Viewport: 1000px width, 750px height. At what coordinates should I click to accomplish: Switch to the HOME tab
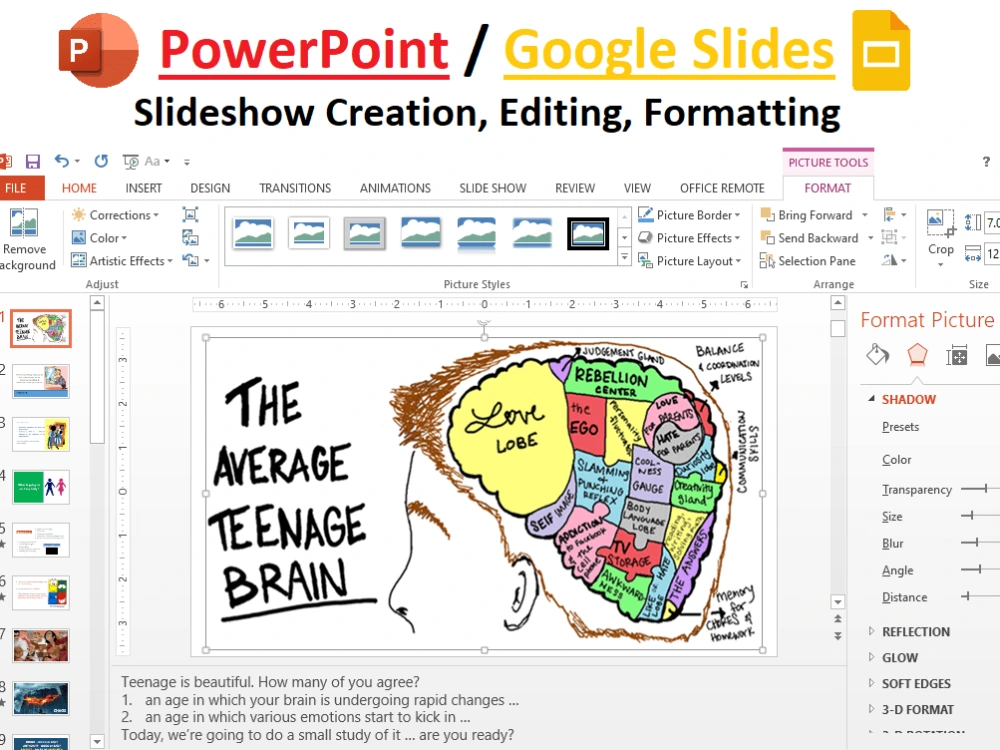click(79, 188)
